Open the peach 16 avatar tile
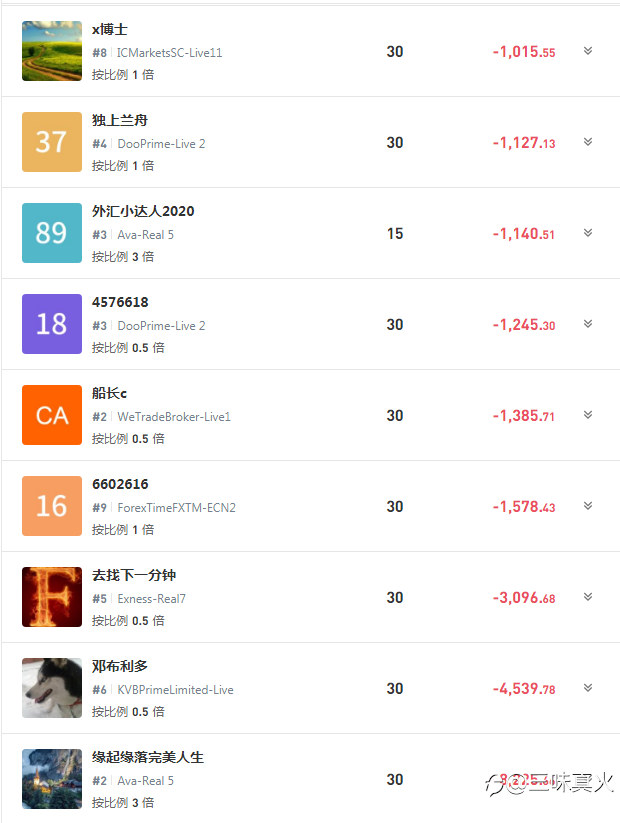 52,506
